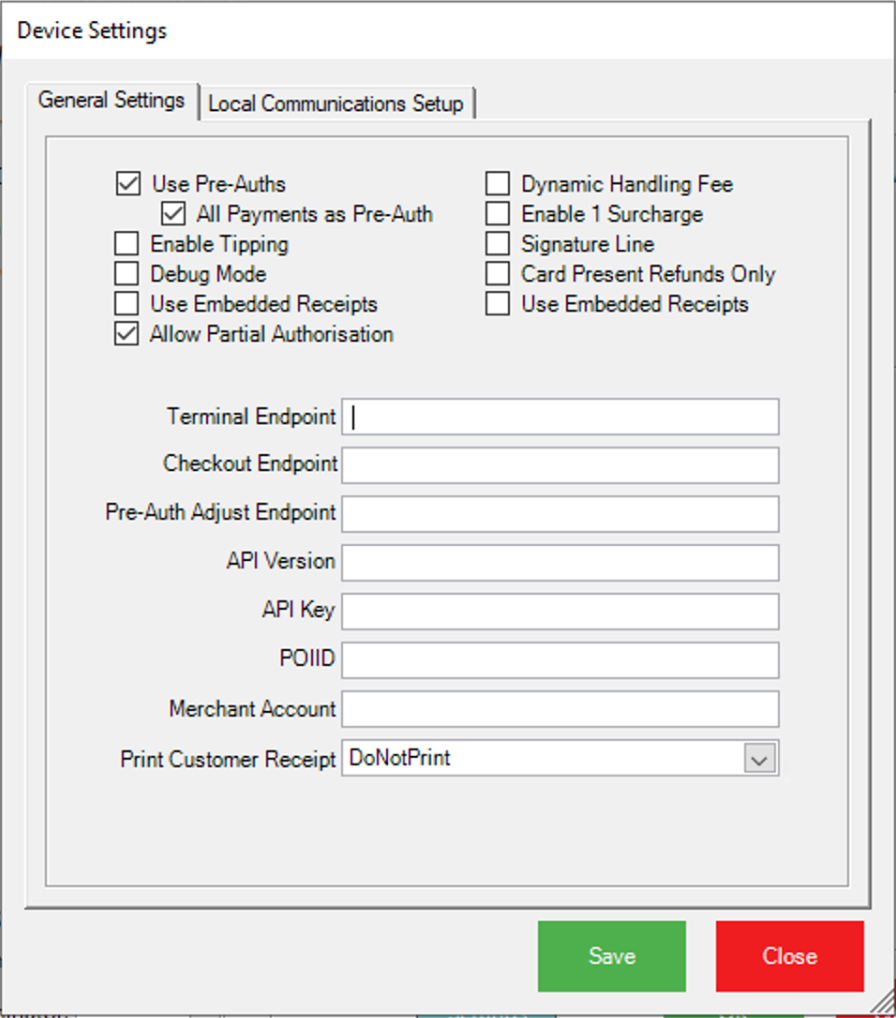
Task: Check the Enable 1 Surcharge box
Action: pos(497,214)
